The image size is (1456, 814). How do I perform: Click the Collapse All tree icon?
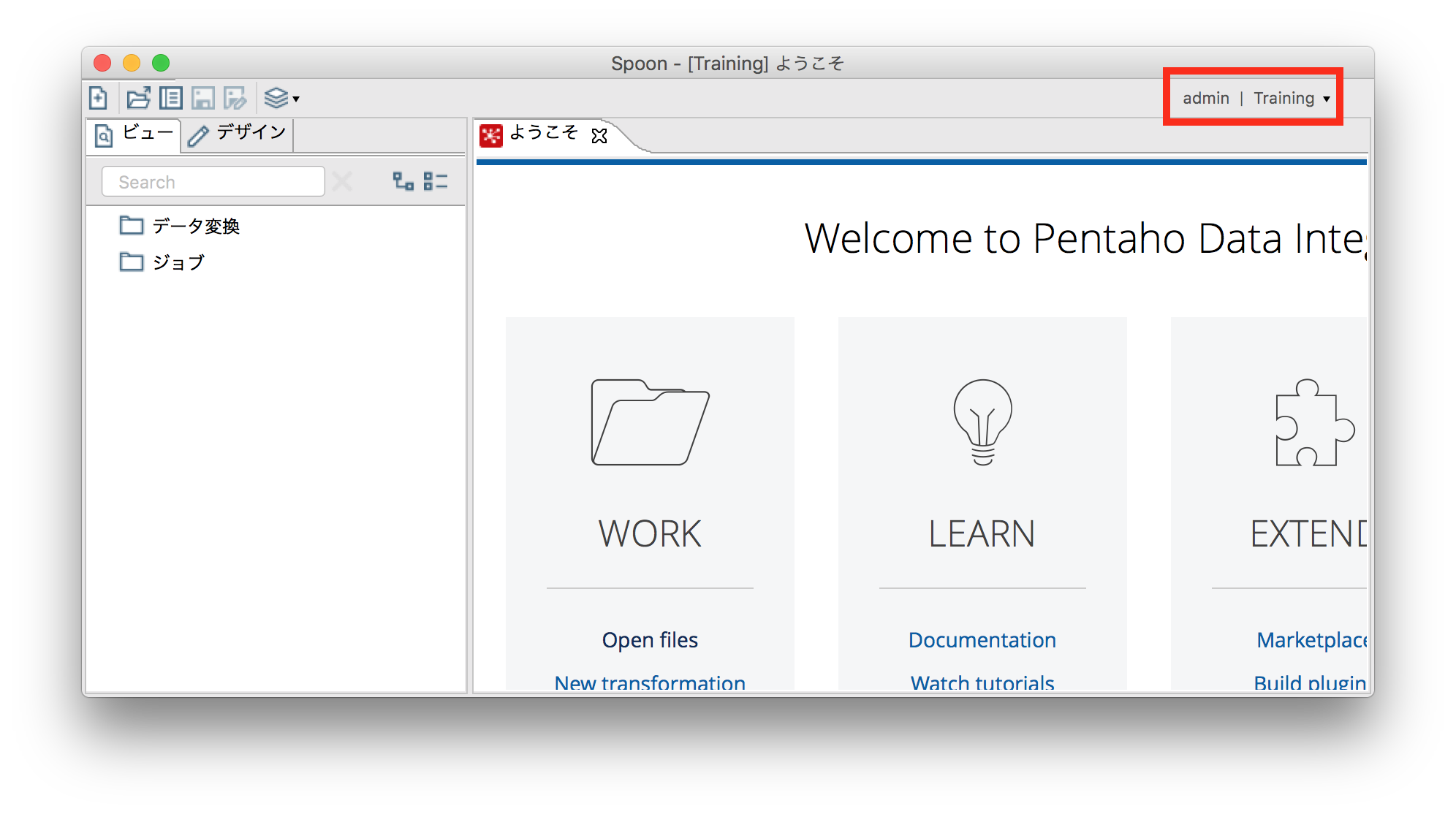coord(436,181)
